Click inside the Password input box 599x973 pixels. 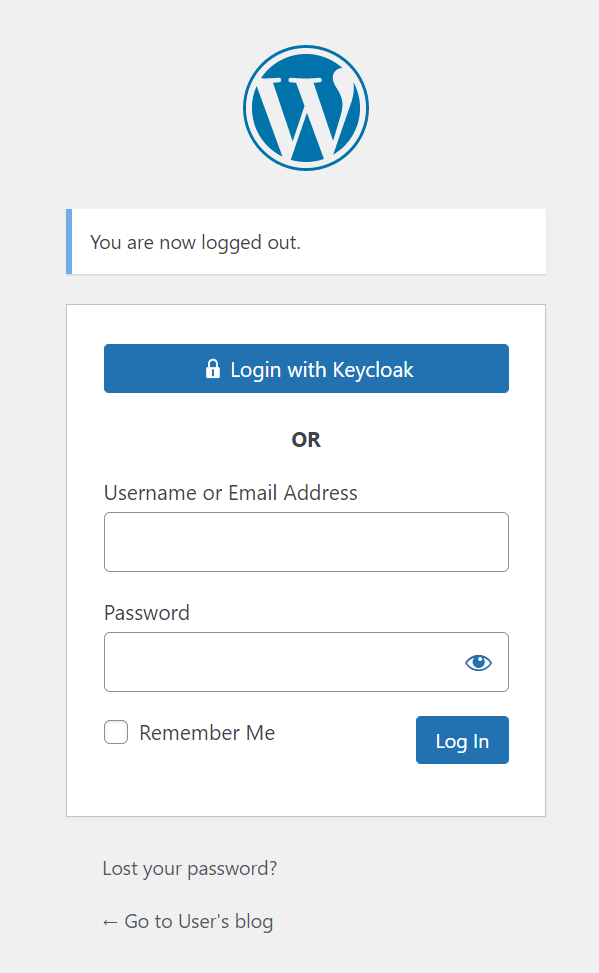coord(280,662)
